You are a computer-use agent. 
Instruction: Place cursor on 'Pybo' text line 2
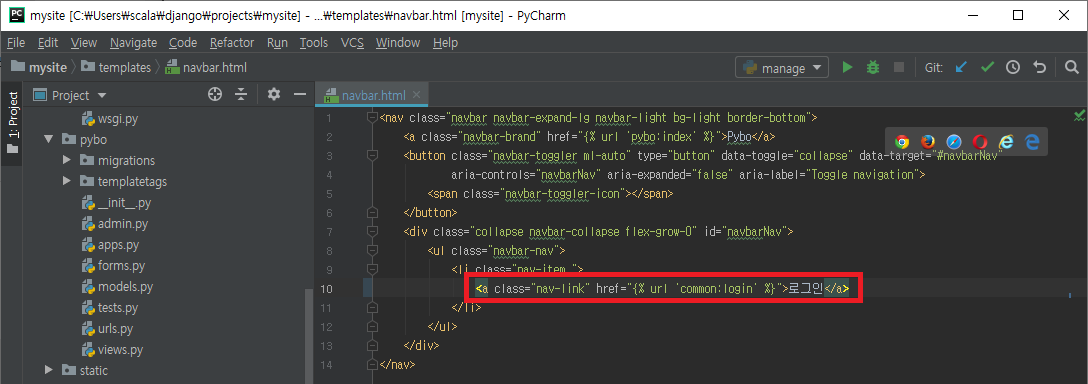click(x=739, y=137)
